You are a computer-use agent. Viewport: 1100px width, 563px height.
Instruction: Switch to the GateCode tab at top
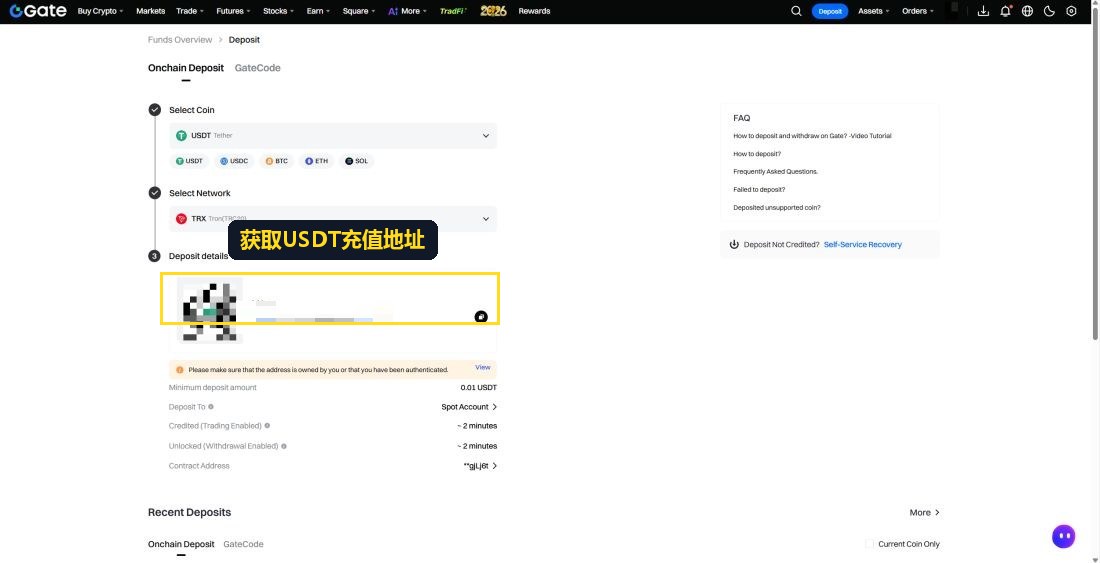click(257, 68)
